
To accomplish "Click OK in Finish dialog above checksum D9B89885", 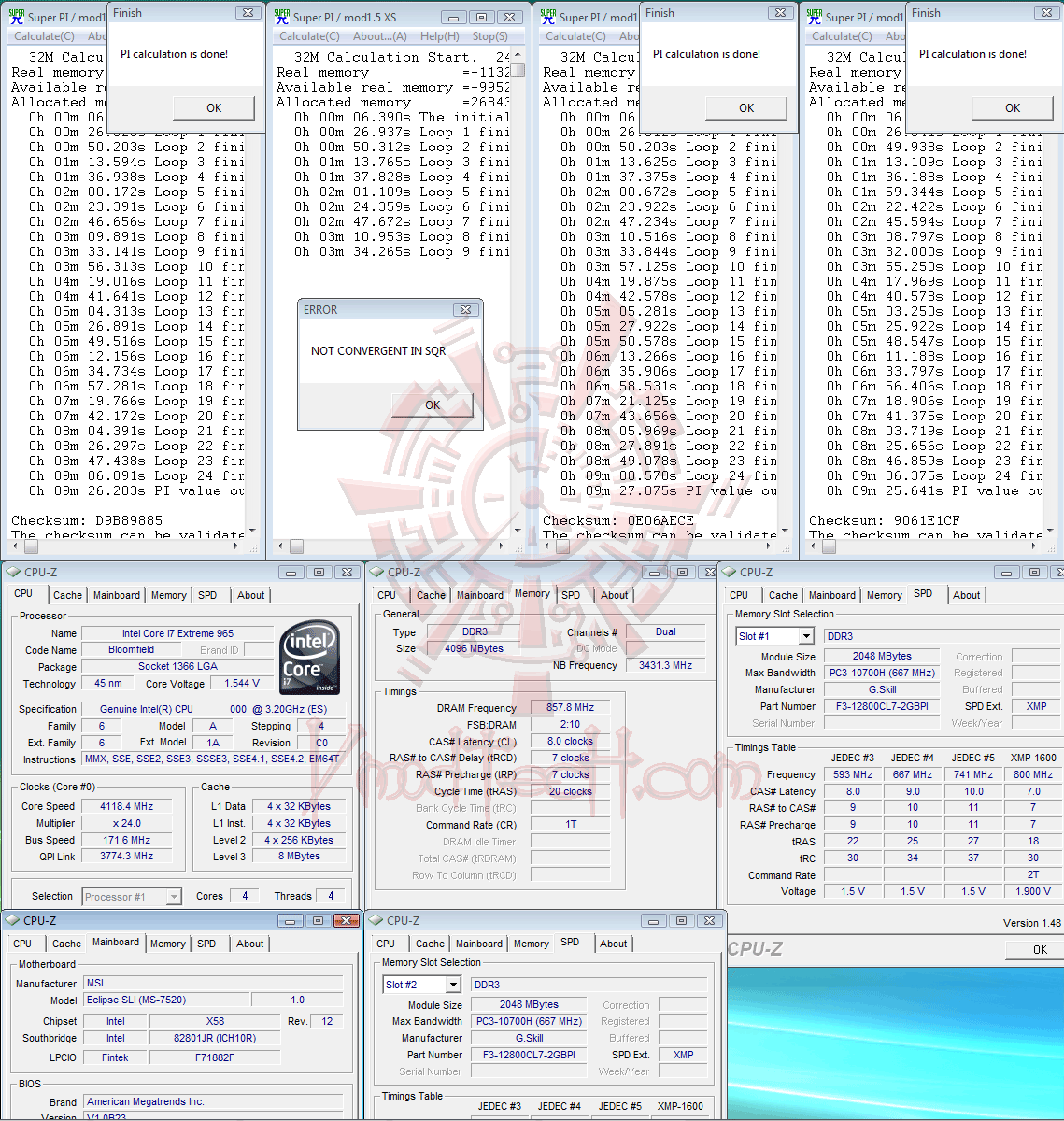I will [x=214, y=107].
